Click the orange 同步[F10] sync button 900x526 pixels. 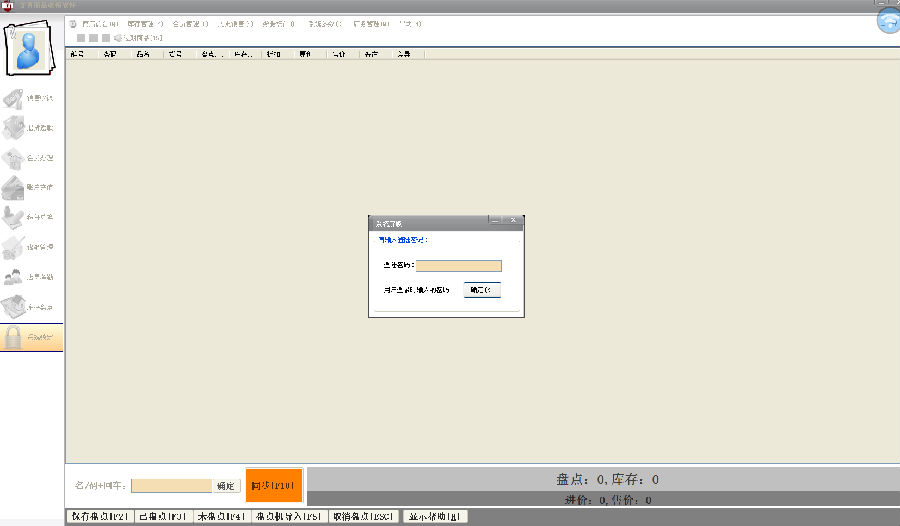(x=274, y=485)
